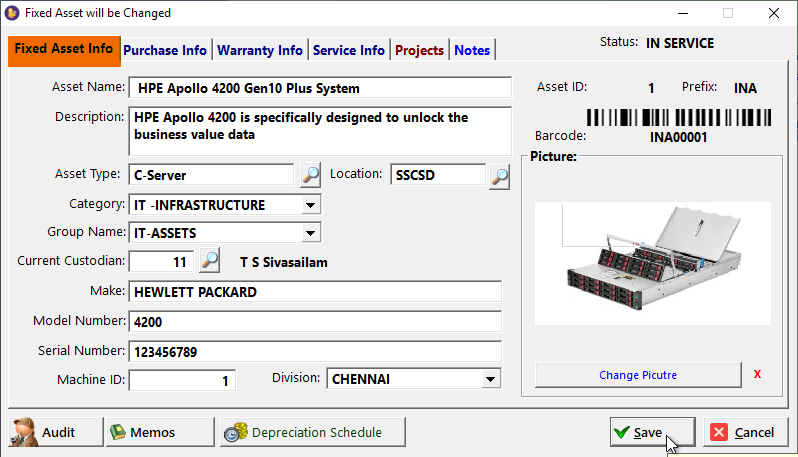Cancel editing the asset
The height and width of the screenshot is (457, 798).
746,432
